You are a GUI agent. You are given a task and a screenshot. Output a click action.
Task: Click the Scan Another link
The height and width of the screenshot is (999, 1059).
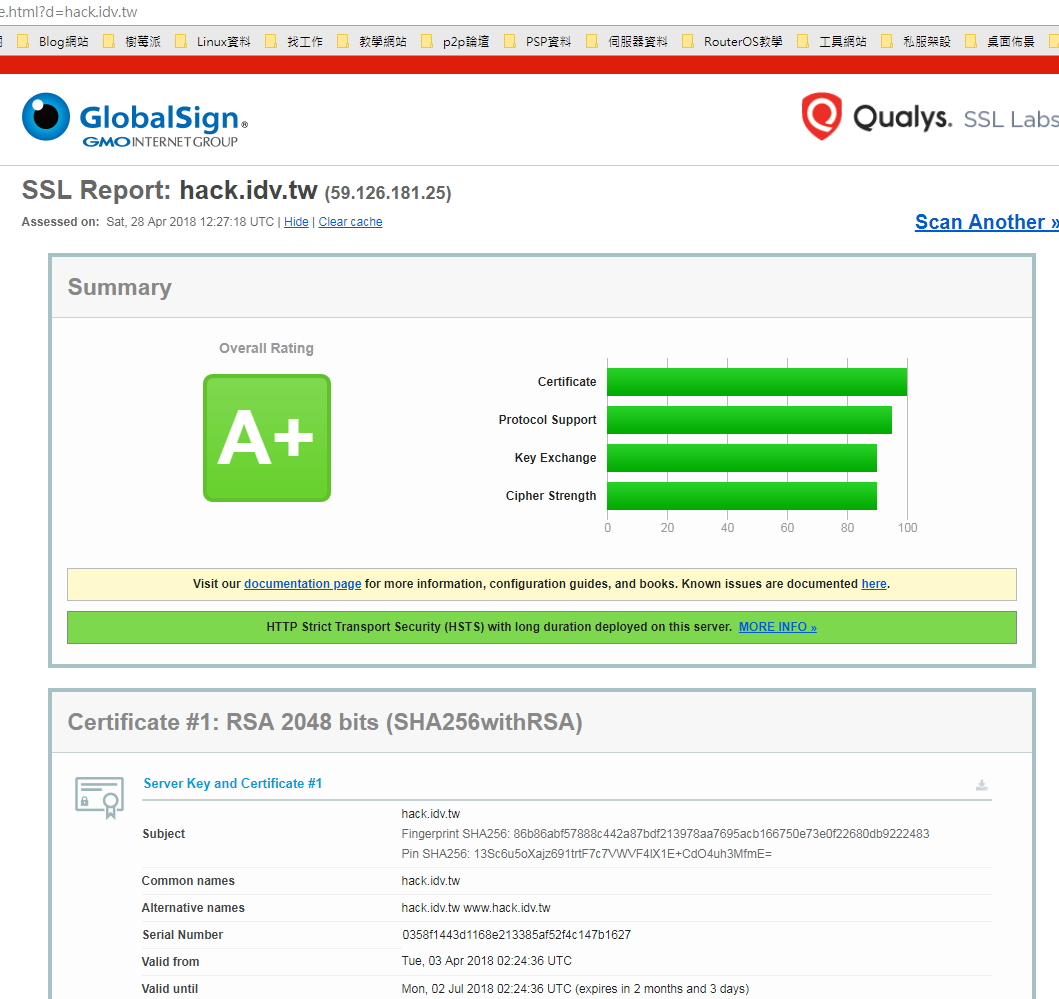987,222
